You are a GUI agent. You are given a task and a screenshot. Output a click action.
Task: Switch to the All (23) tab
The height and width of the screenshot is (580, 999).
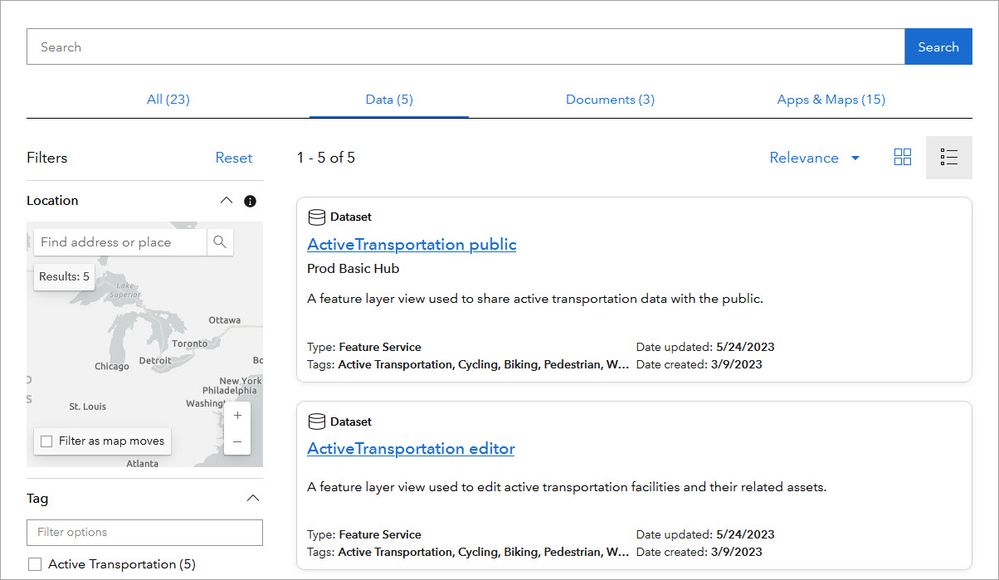[168, 100]
